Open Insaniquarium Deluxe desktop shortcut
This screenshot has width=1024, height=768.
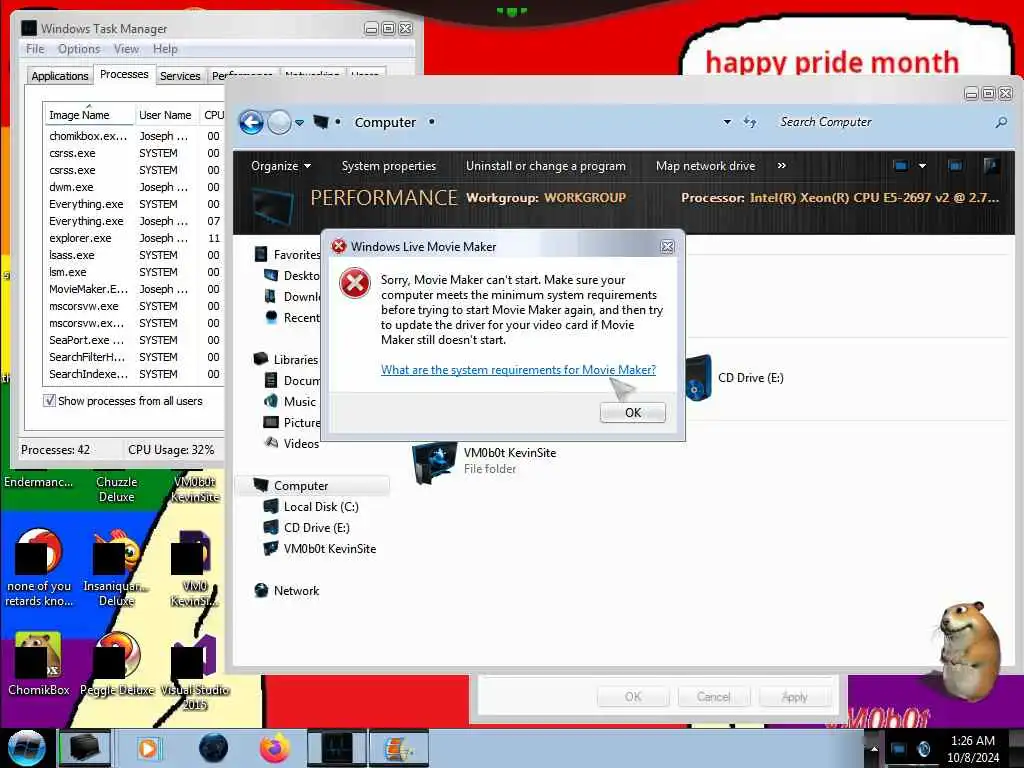(x=117, y=568)
